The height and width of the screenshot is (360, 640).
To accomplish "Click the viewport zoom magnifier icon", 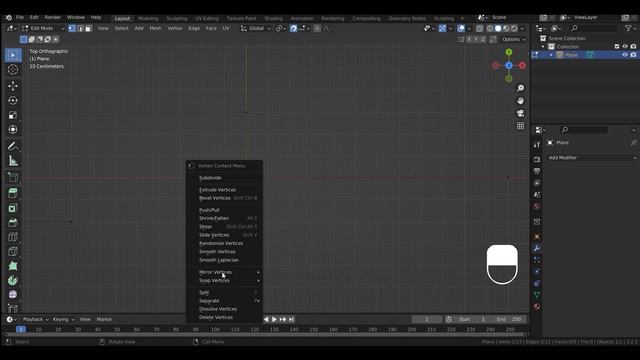I will [520, 88].
